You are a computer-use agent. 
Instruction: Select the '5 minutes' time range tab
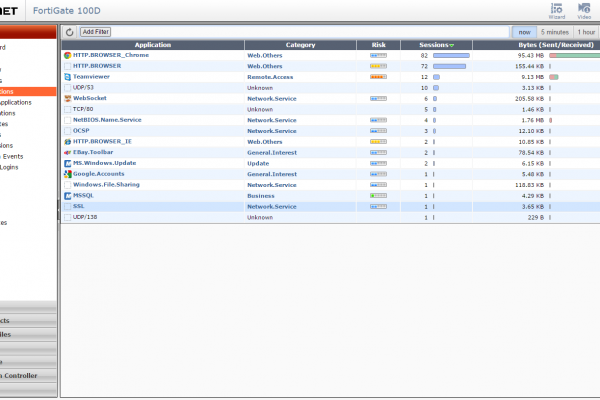click(x=555, y=32)
